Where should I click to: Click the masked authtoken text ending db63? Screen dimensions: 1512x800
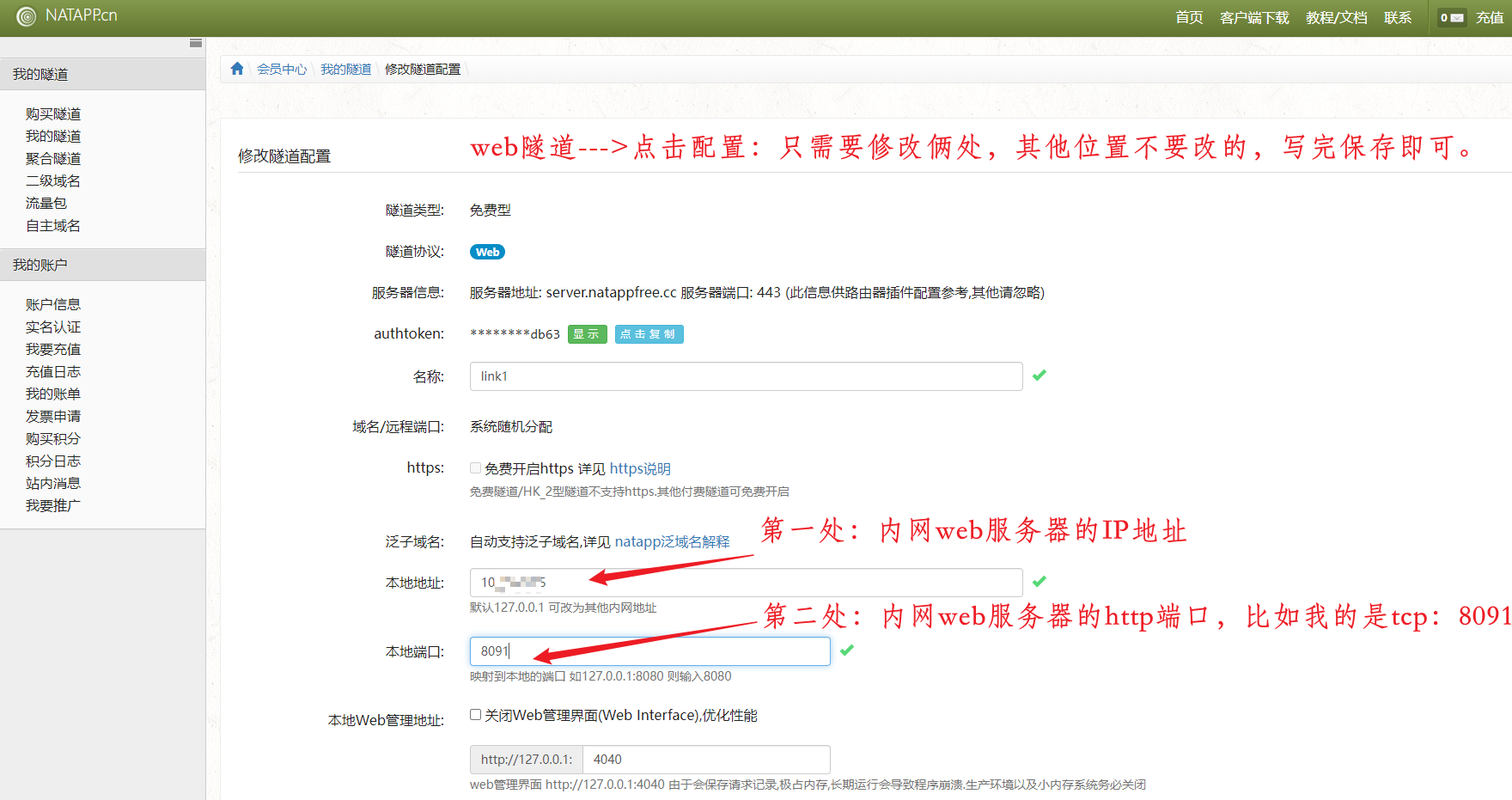point(515,334)
